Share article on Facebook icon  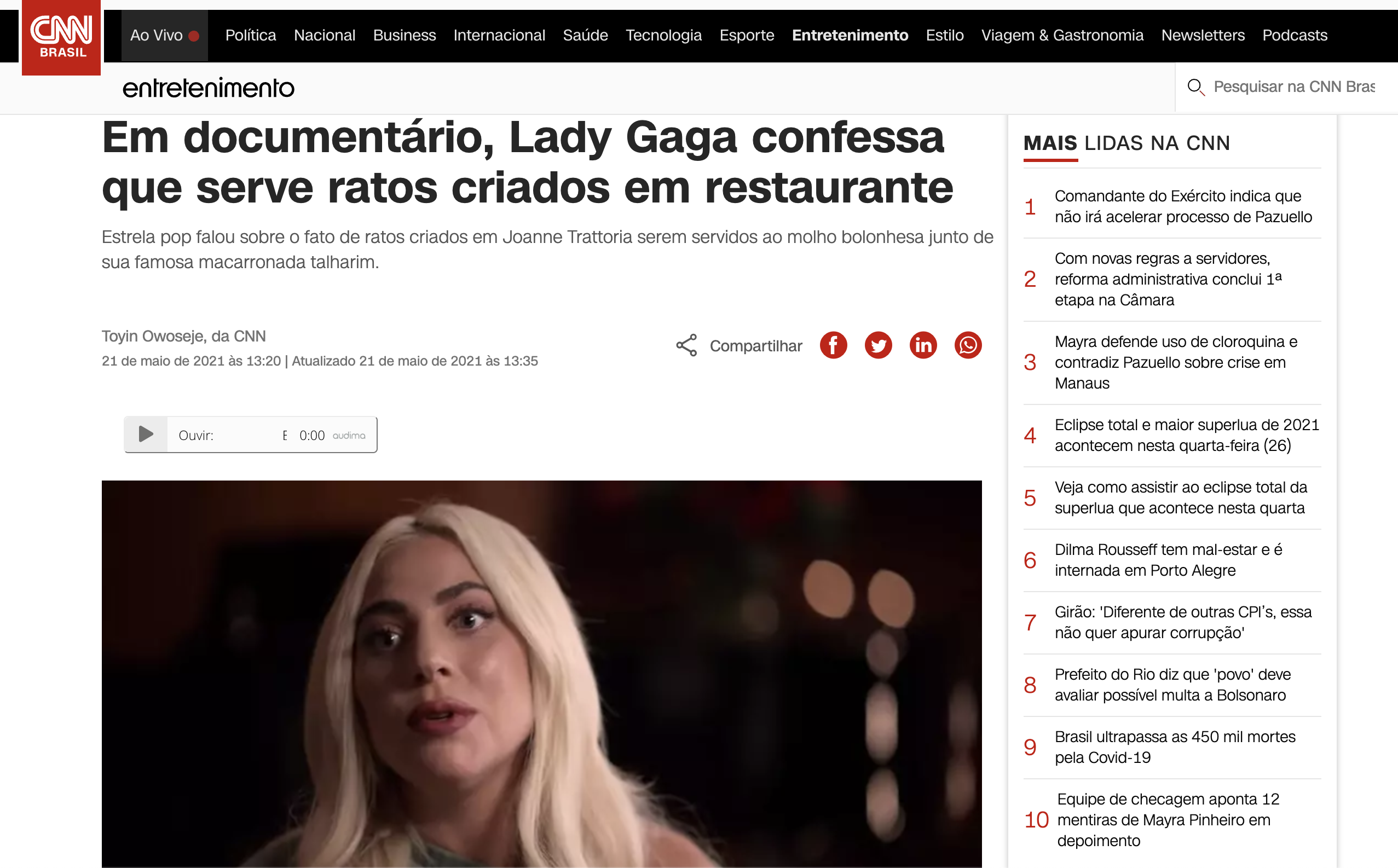click(x=833, y=345)
